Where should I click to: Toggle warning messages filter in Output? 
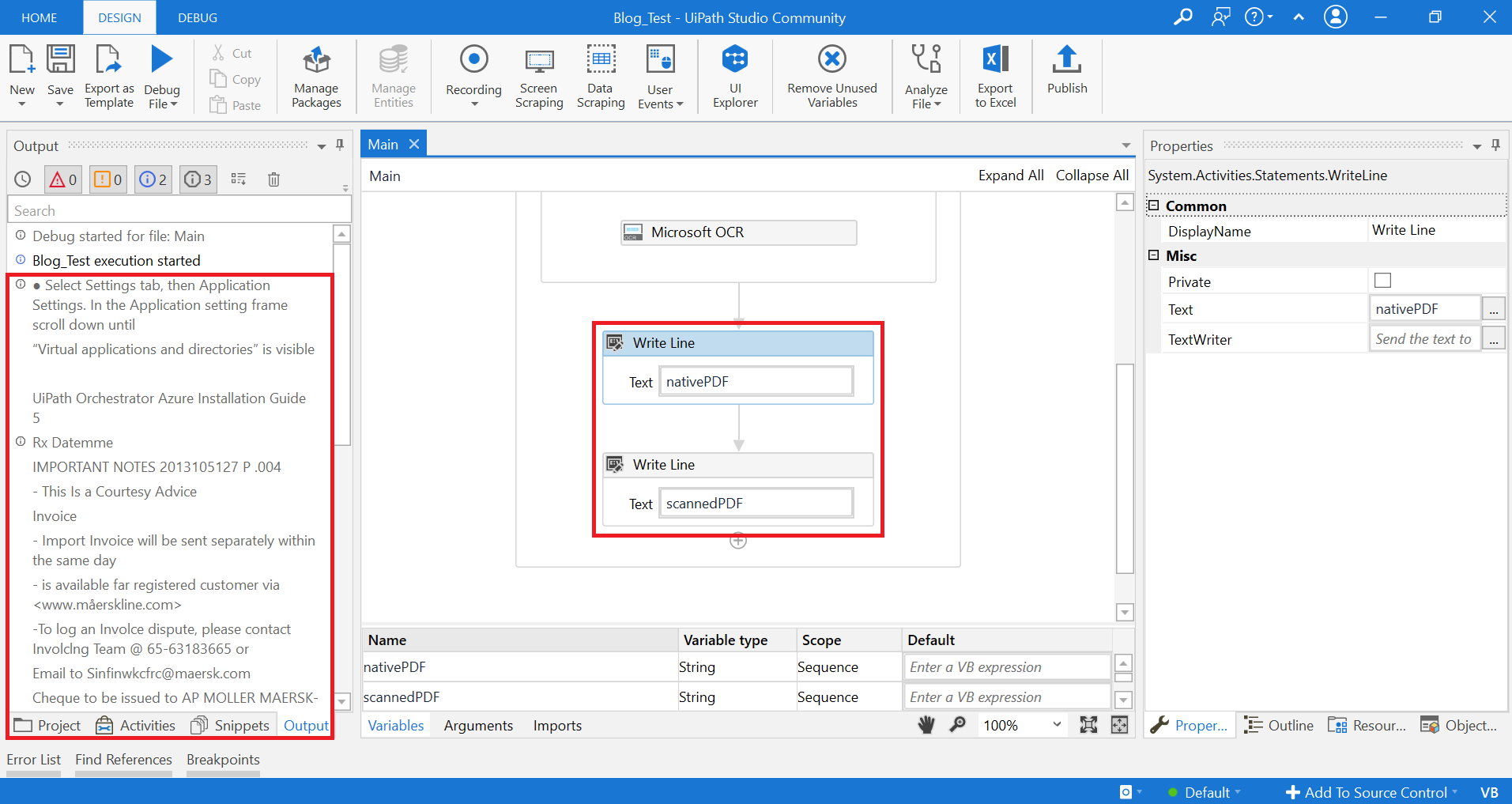point(108,179)
